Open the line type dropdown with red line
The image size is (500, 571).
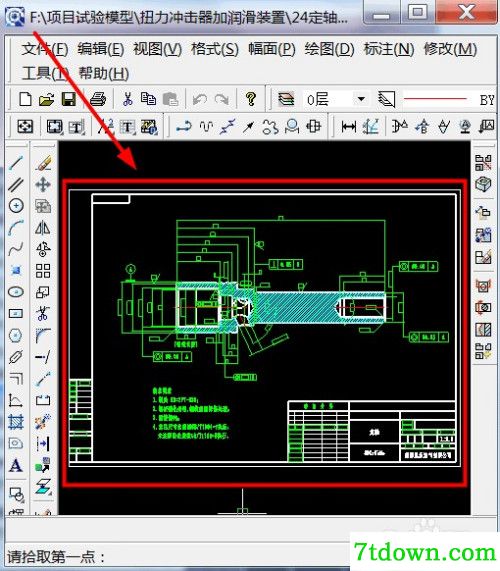pos(449,99)
